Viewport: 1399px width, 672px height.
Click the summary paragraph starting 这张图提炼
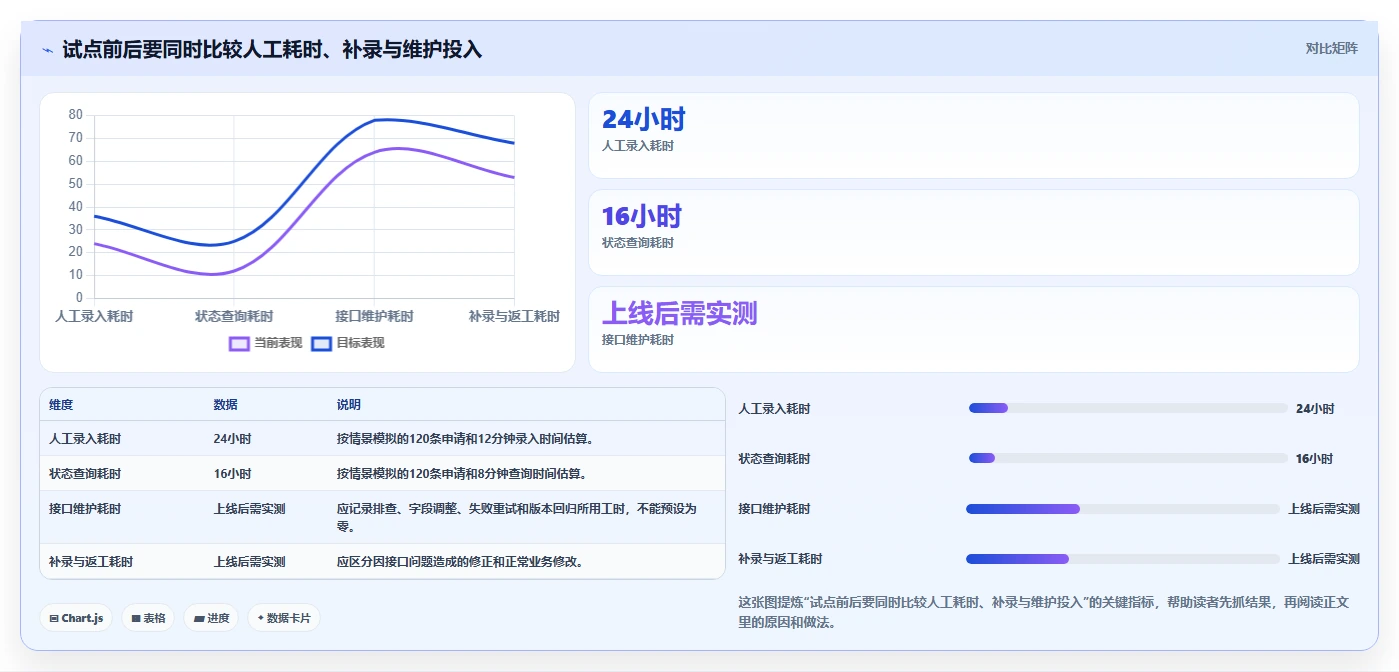(x=1044, y=612)
